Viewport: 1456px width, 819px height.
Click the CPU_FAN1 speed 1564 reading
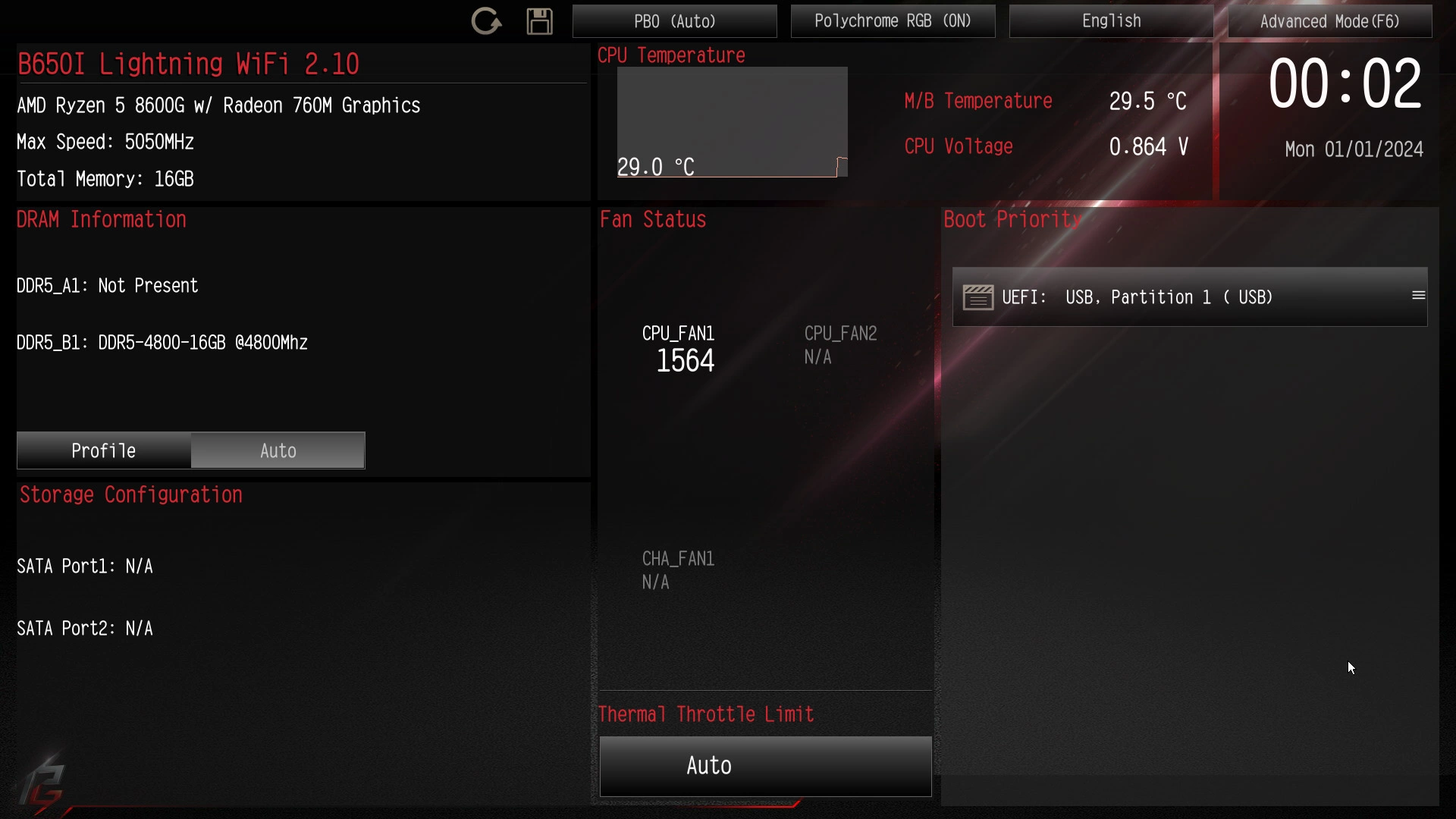point(685,361)
